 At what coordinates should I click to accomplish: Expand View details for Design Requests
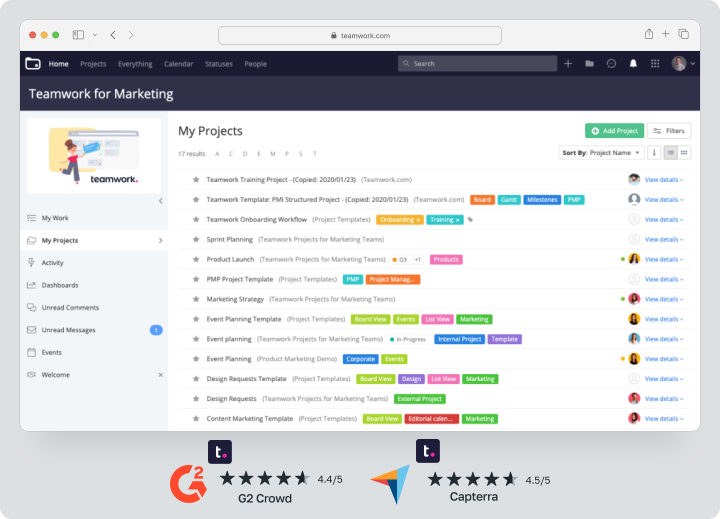pyautogui.click(x=664, y=399)
